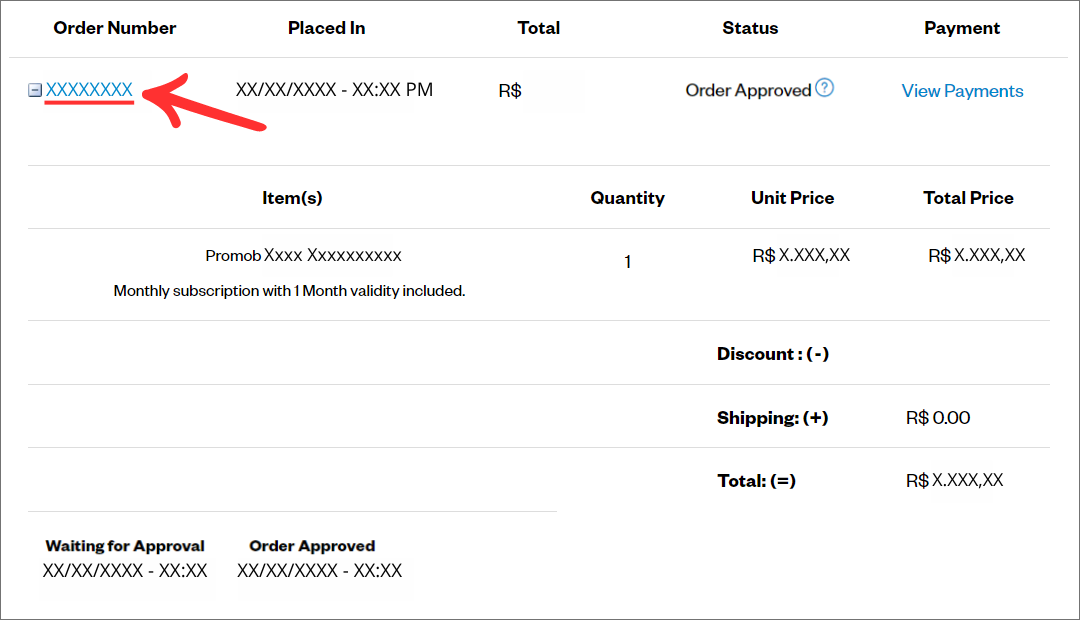
Task: Click the Placed In column header
Action: (x=326, y=28)
